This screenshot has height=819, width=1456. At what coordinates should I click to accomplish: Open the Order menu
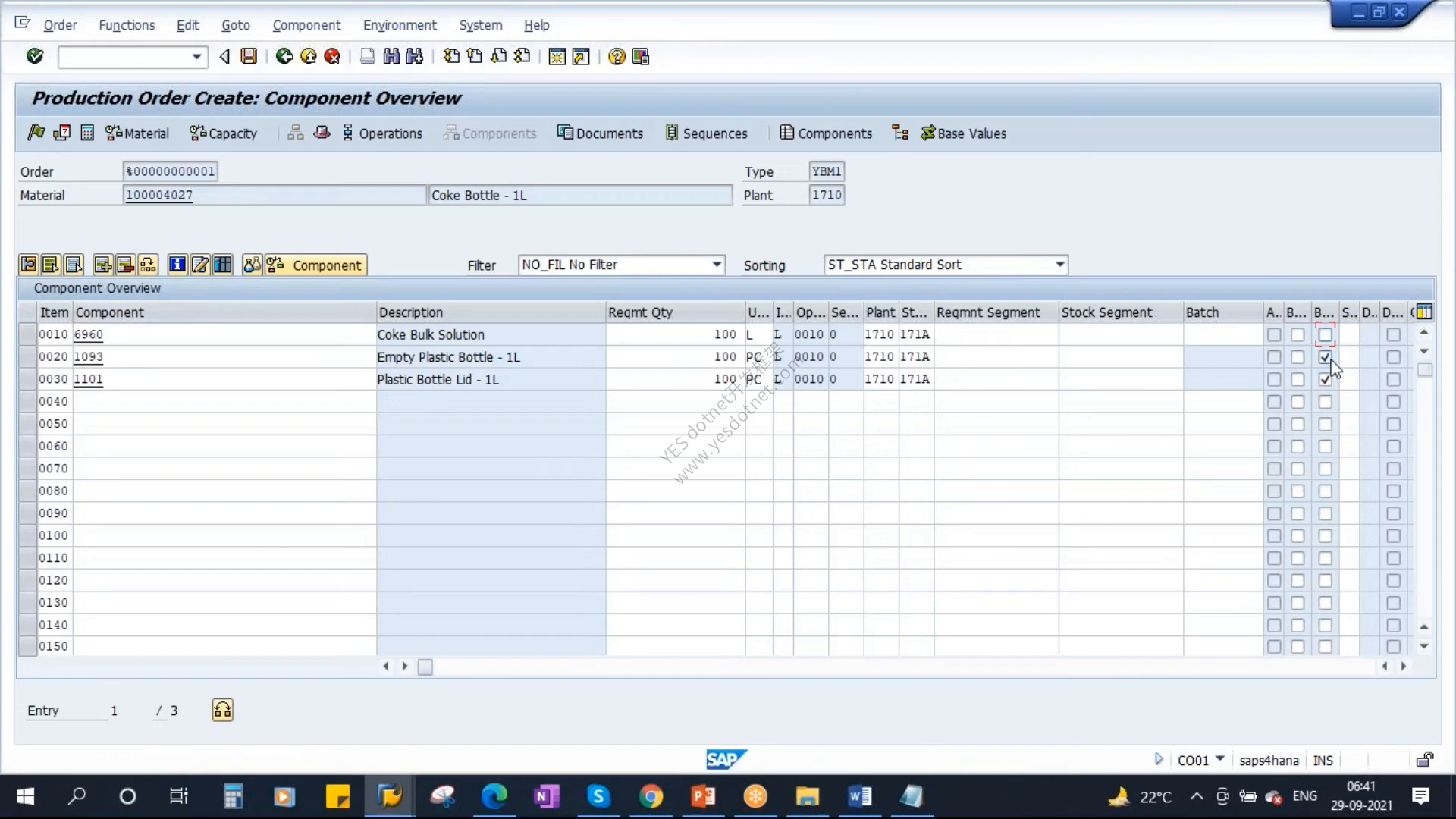(60, 25)
